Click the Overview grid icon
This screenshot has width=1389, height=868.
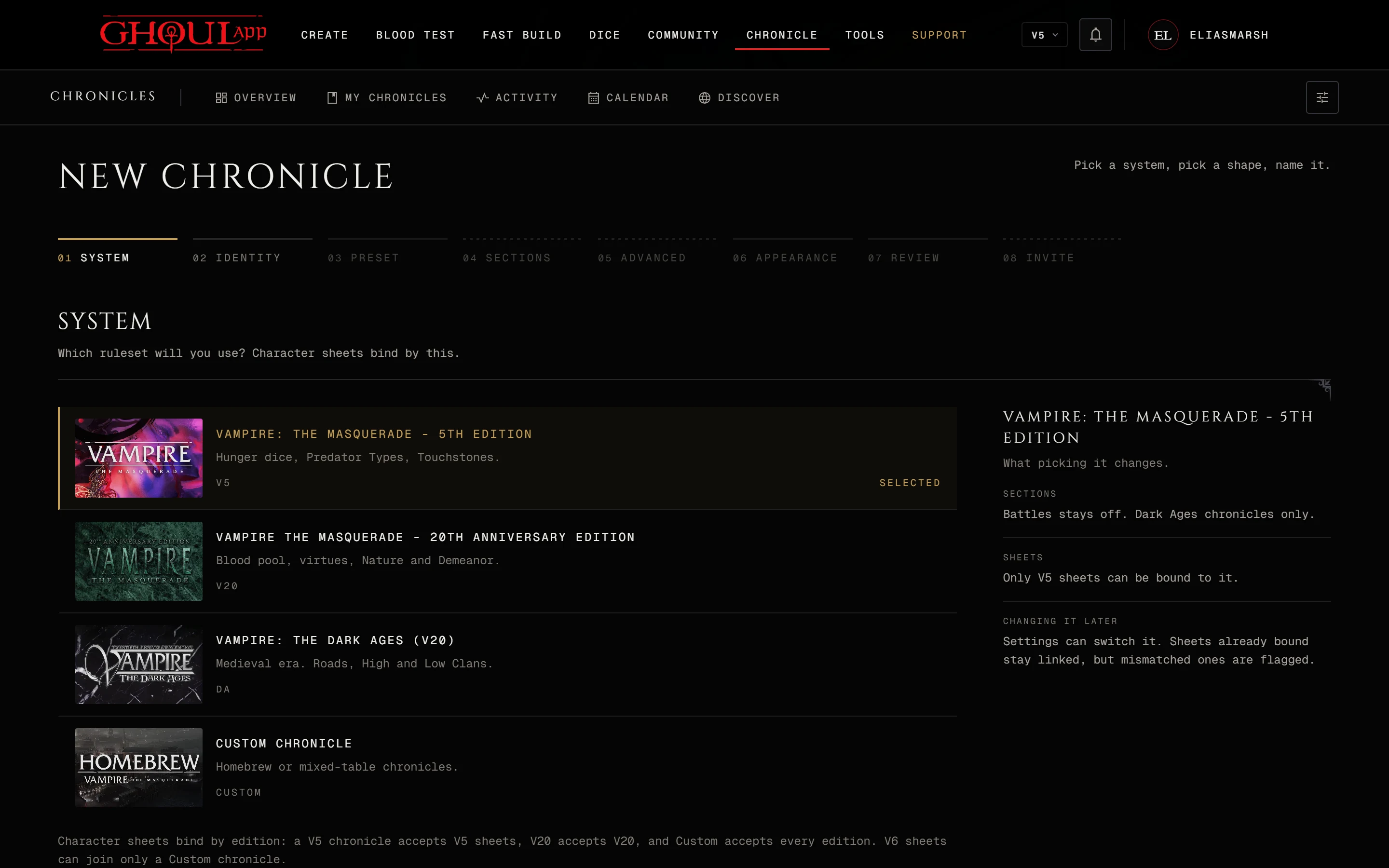coord(221,98)
